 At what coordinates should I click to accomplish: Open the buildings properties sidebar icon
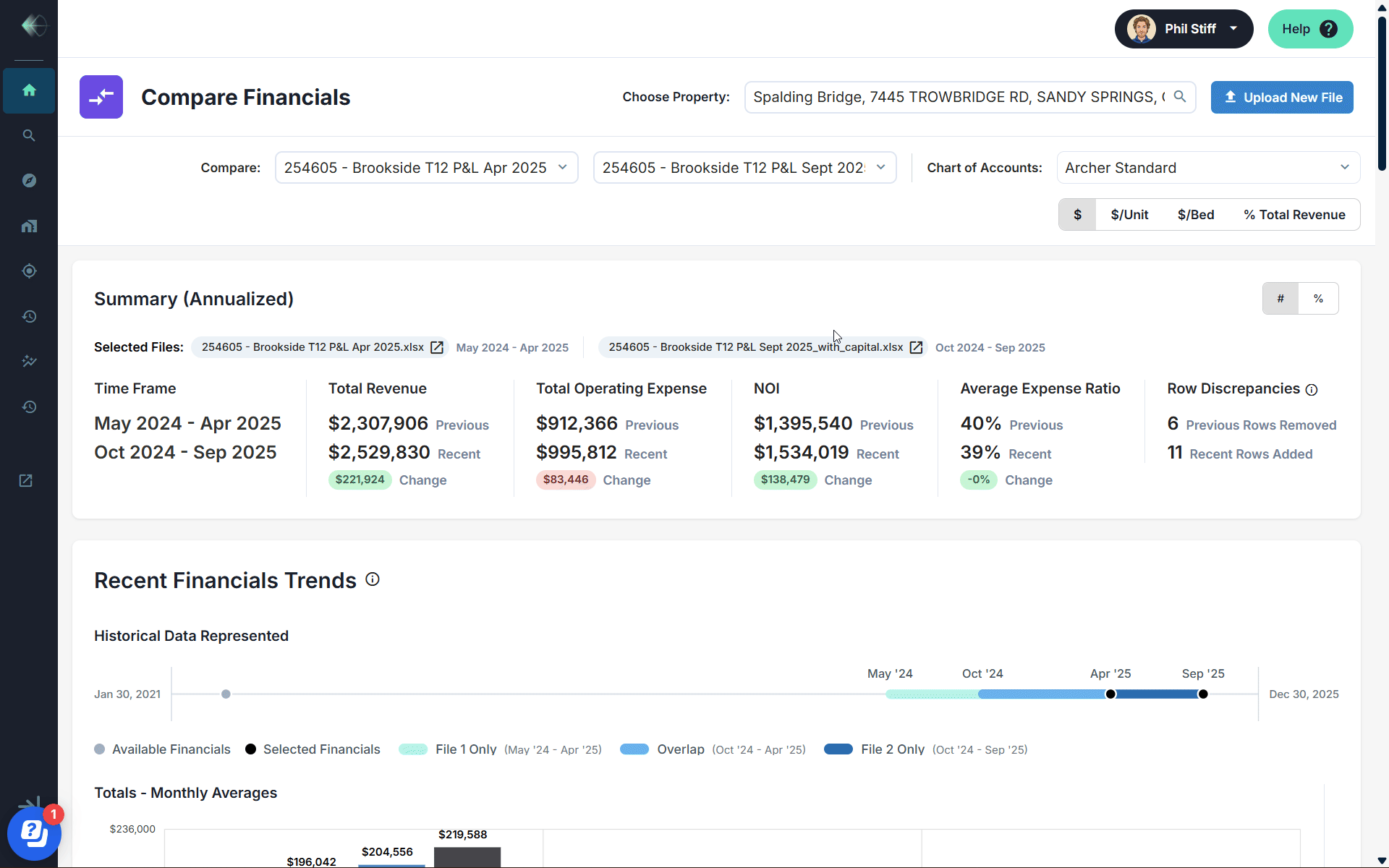[29, 226]
